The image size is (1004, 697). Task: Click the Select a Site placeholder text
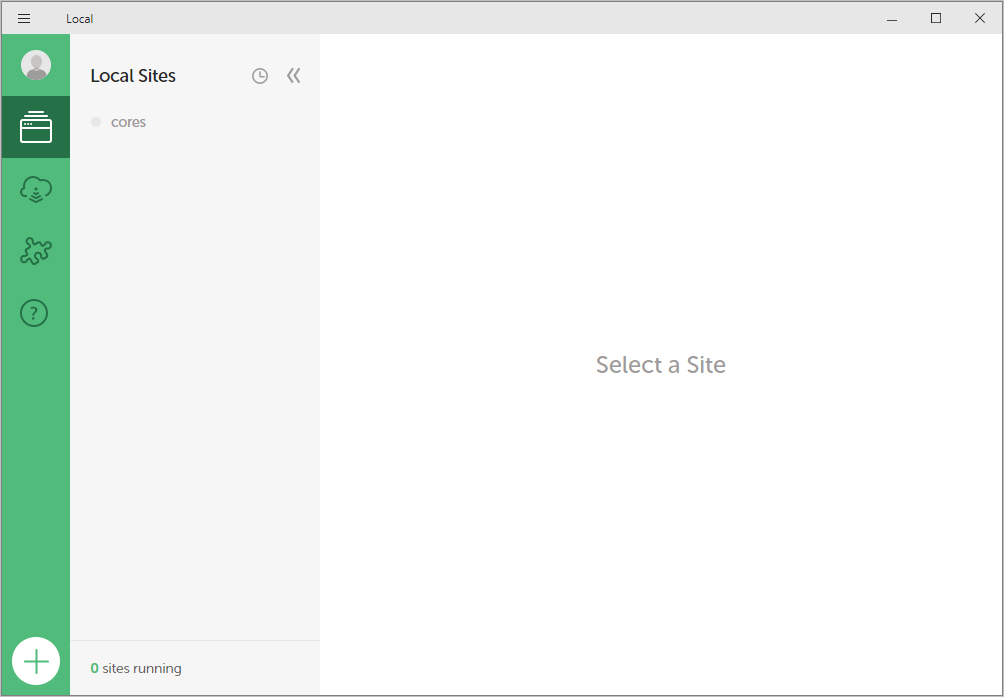coord(661,365)
